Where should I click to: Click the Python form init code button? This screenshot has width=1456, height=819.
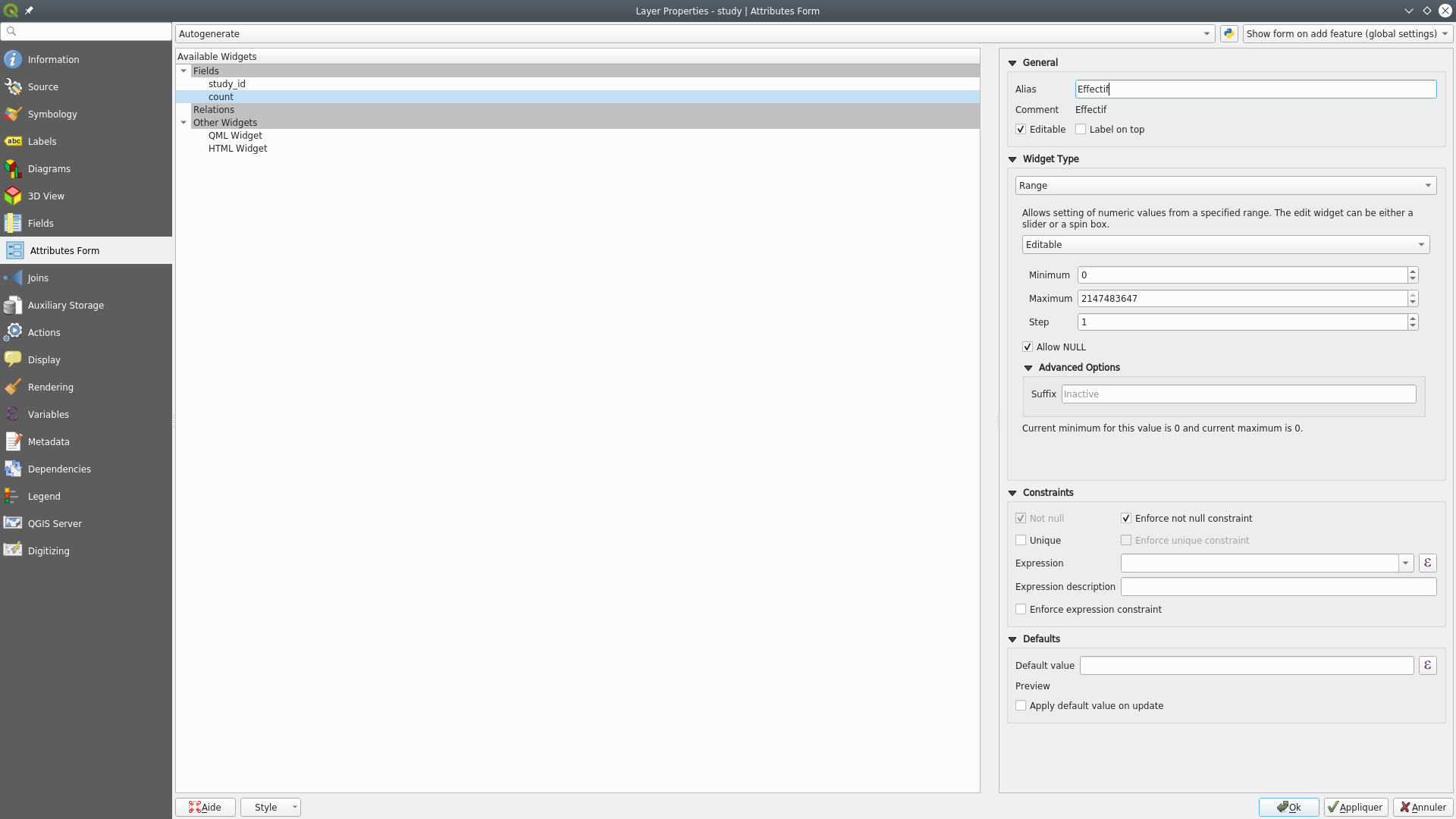click(x=1228, y=33)
